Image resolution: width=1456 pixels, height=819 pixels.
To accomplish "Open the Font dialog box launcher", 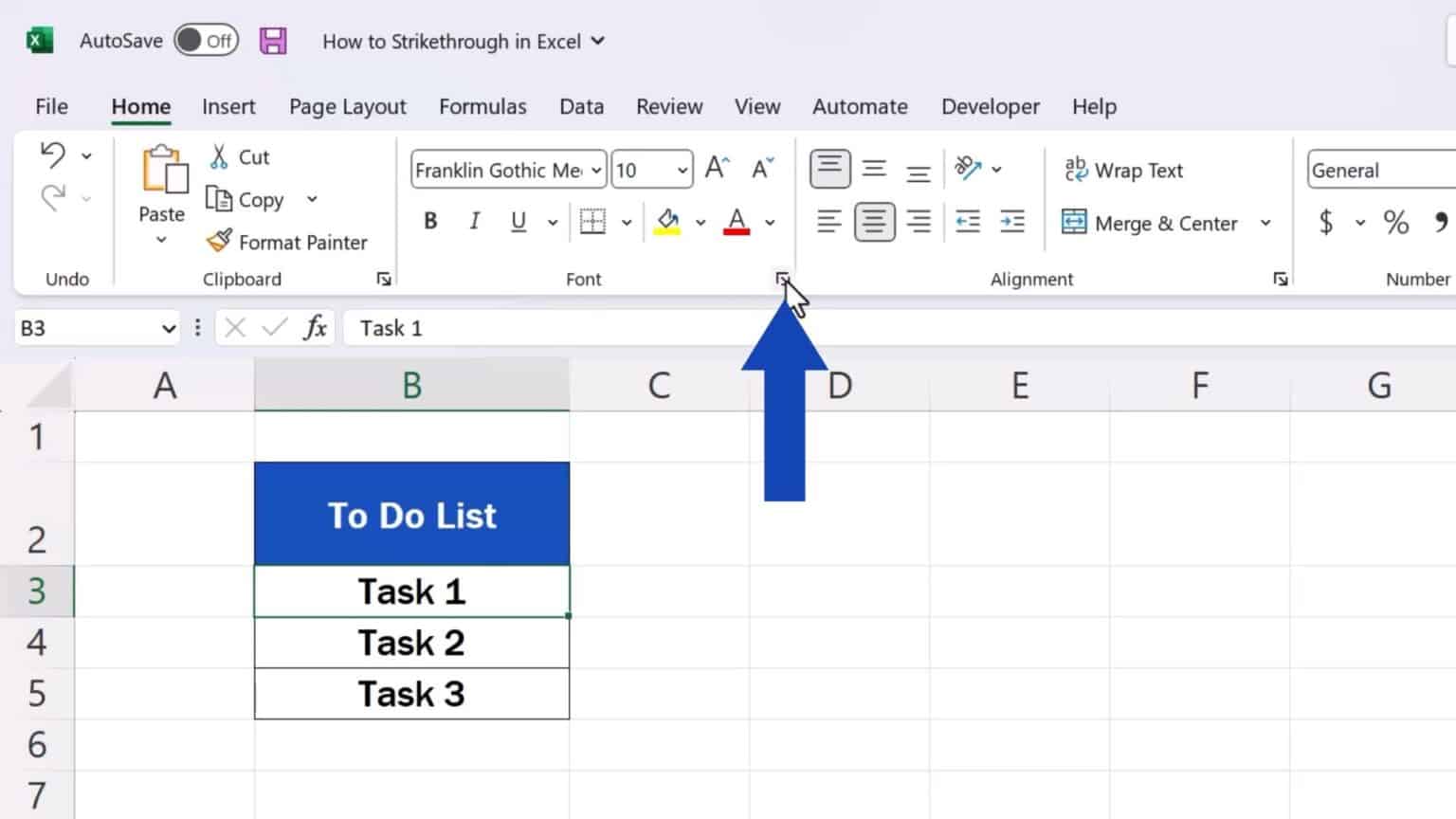I will tap(781, 279).
